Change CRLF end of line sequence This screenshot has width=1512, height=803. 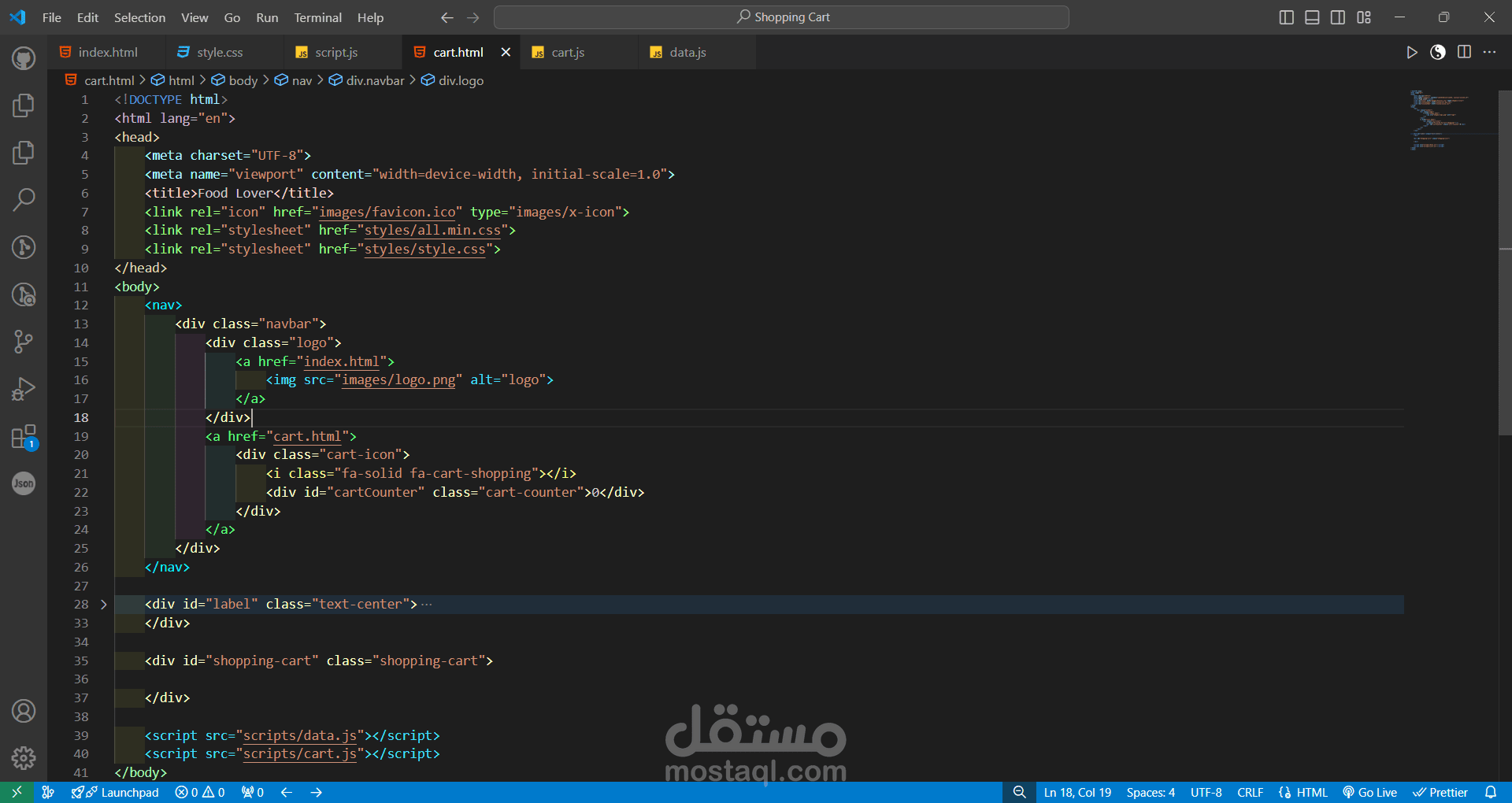(1251, 792)
